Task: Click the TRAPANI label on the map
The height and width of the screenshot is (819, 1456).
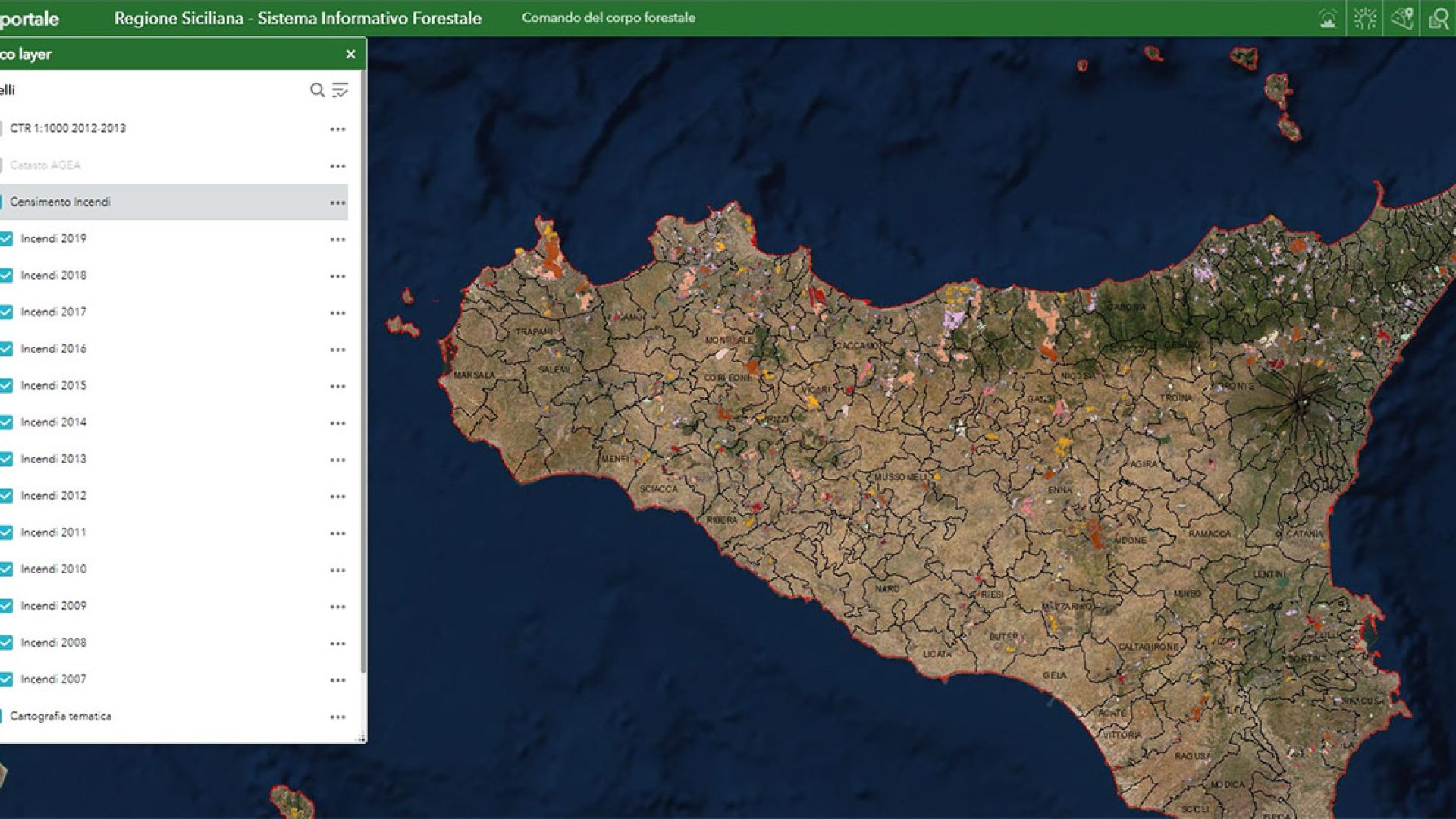Action: [x=534, y=332]
